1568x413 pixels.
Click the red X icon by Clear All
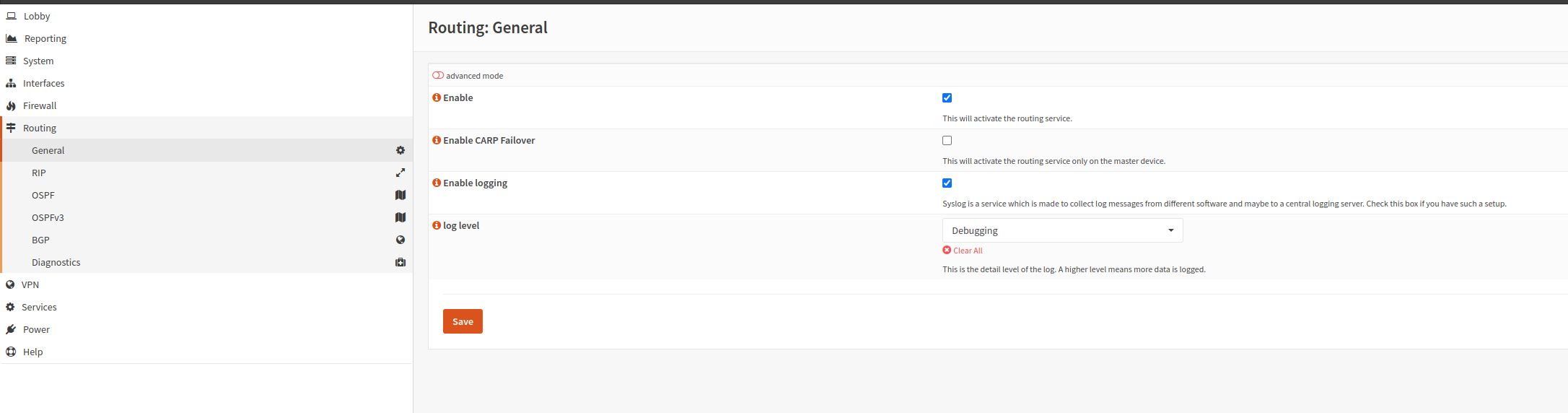click(947, 250)
